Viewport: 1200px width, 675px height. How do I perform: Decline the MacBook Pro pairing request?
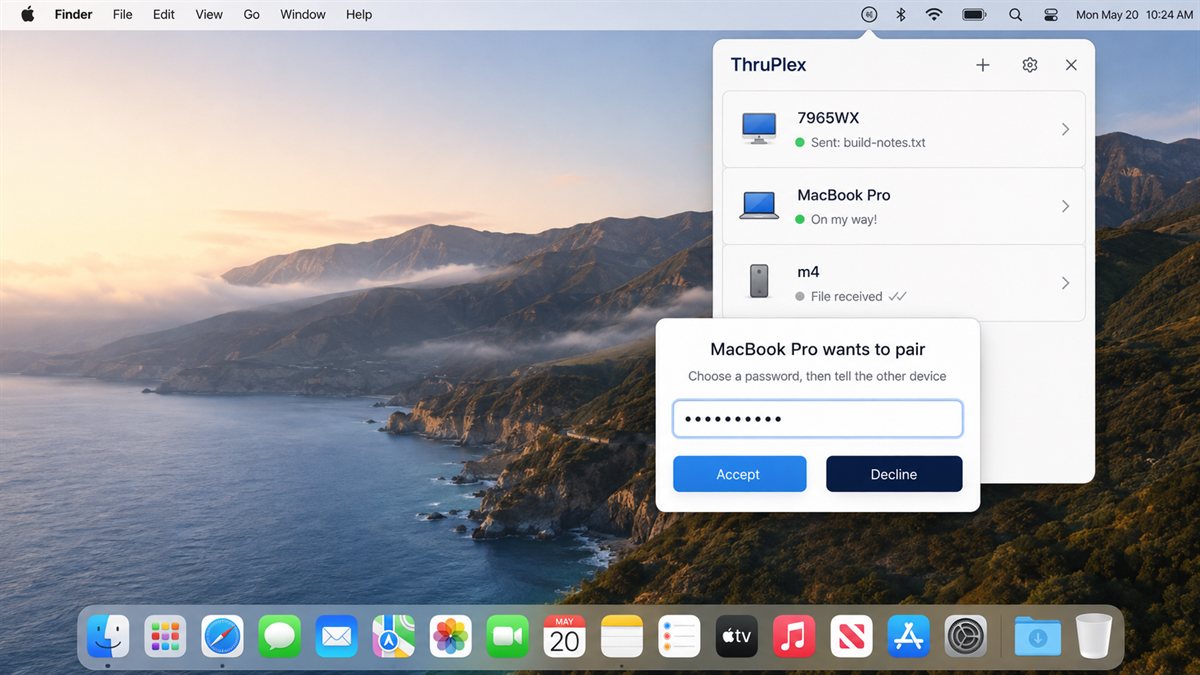pos(894,474)
